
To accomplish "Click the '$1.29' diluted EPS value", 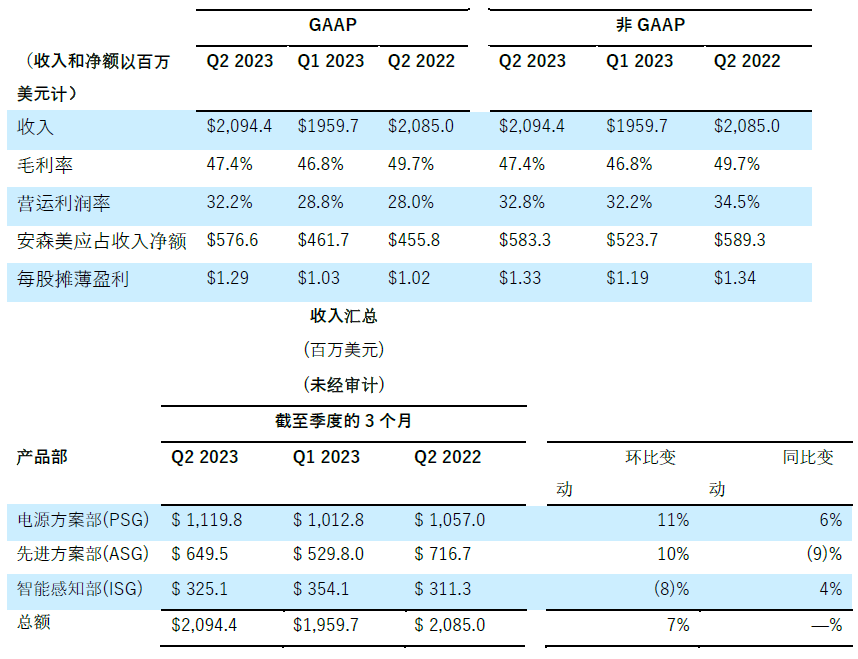I will click(x=228, y=278).
